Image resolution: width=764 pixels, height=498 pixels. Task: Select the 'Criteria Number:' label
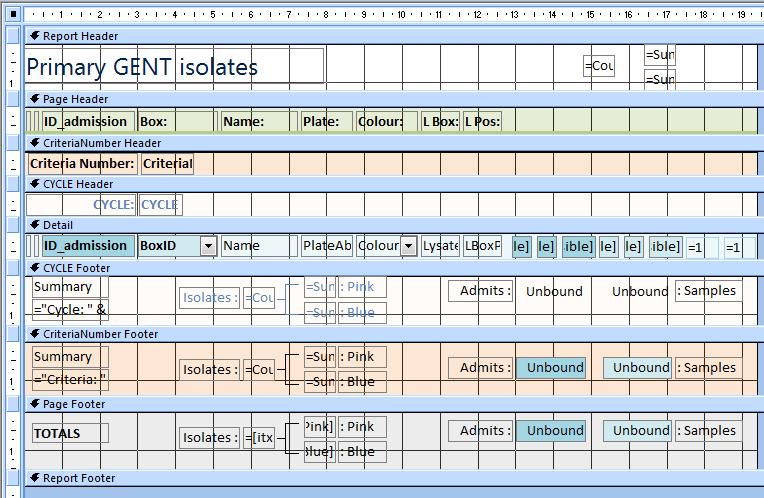coord(82,164)
